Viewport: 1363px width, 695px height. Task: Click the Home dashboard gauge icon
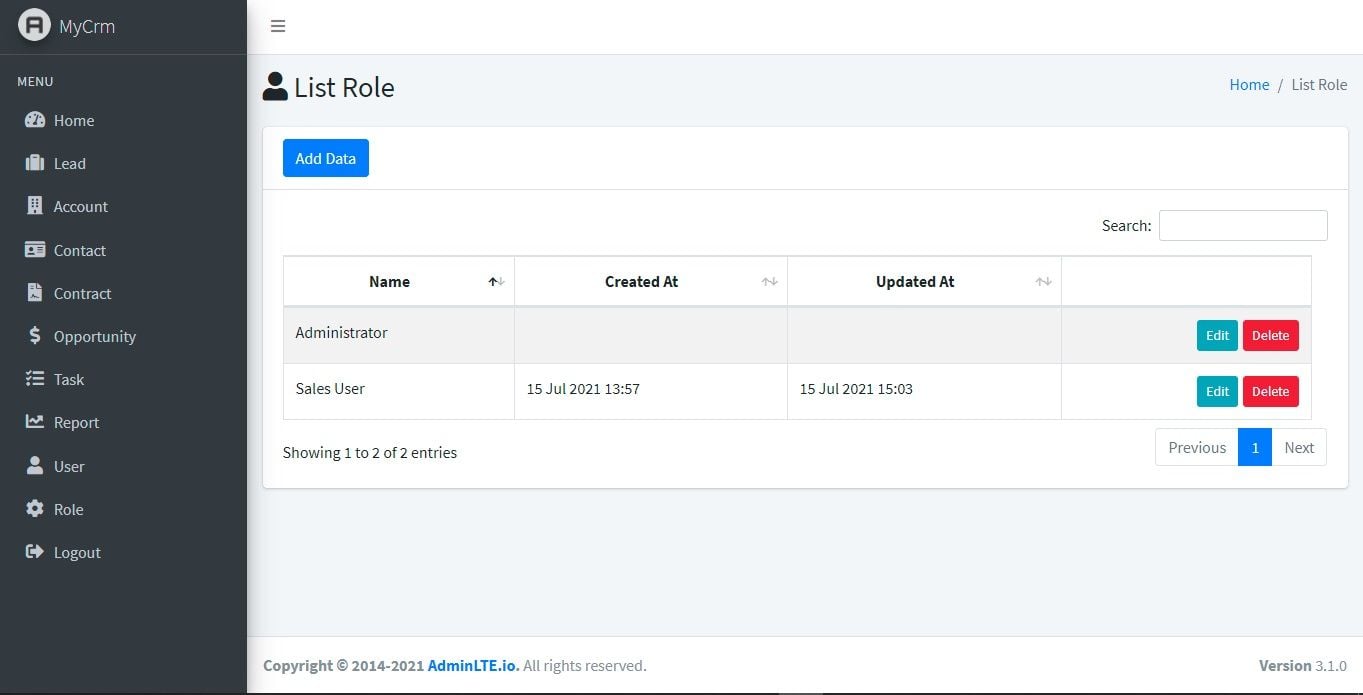tap(35, 120)
